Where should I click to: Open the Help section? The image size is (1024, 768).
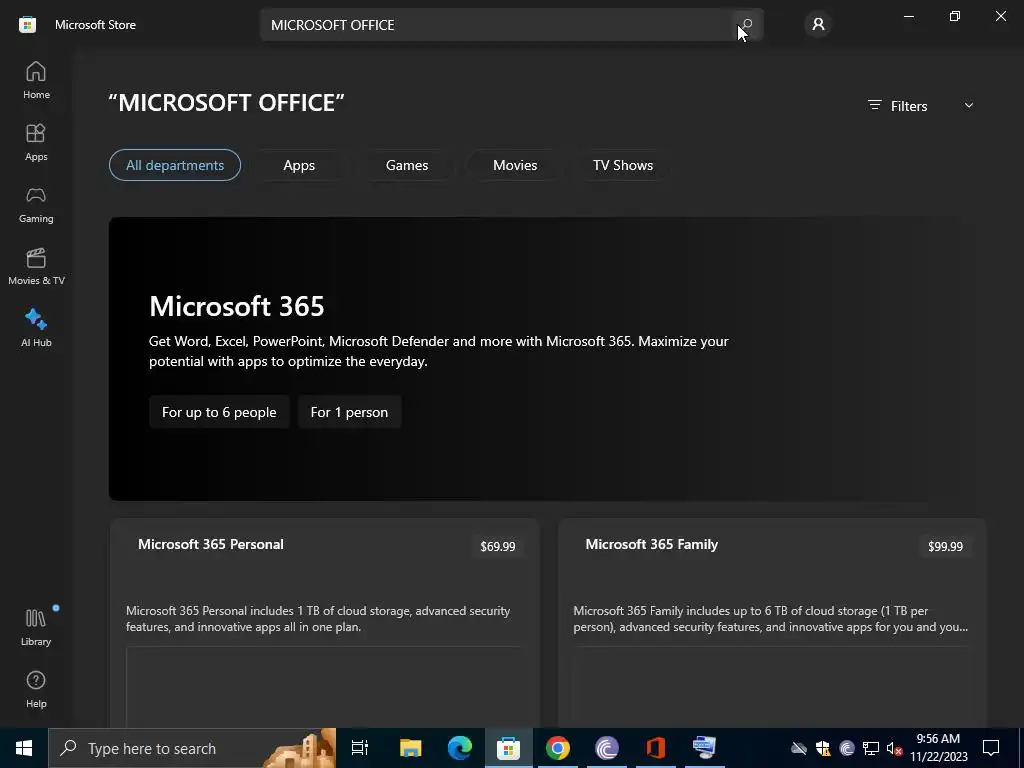pyautogui.click(x=36, y=690)
